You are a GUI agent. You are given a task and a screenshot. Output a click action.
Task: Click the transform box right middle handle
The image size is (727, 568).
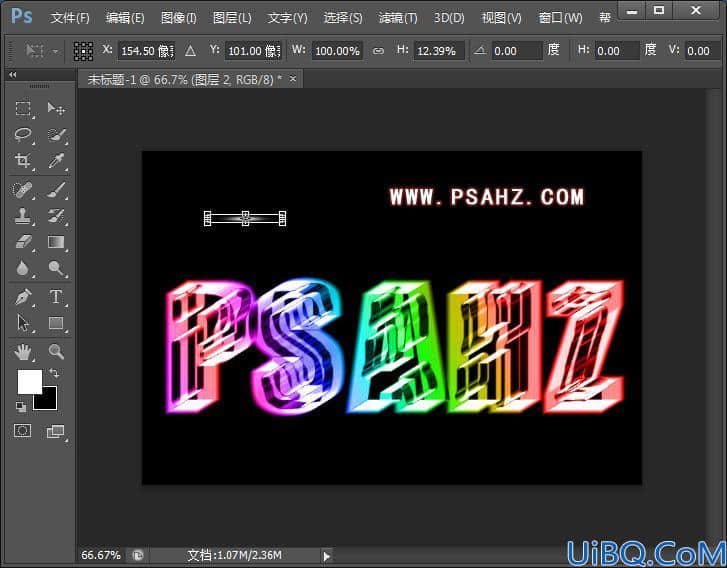282,218
